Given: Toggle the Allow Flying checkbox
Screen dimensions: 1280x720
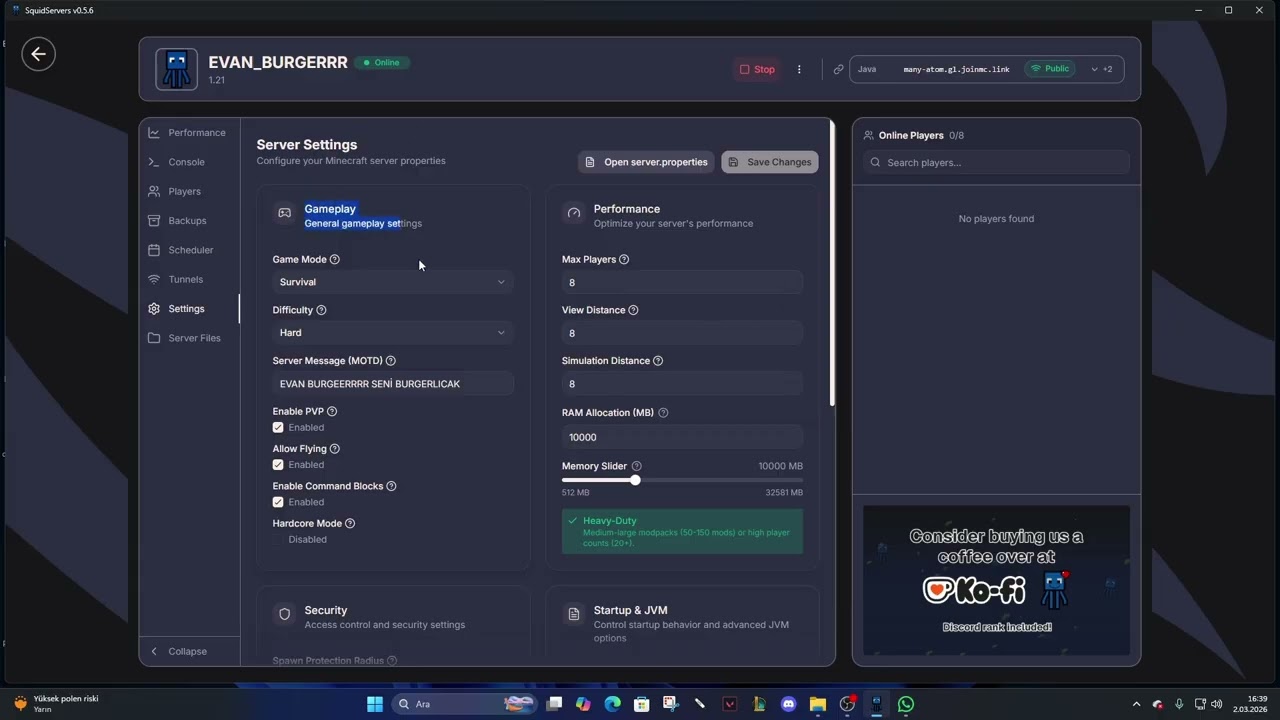Looking at the screenshot, I should click(x=278, y=465).
